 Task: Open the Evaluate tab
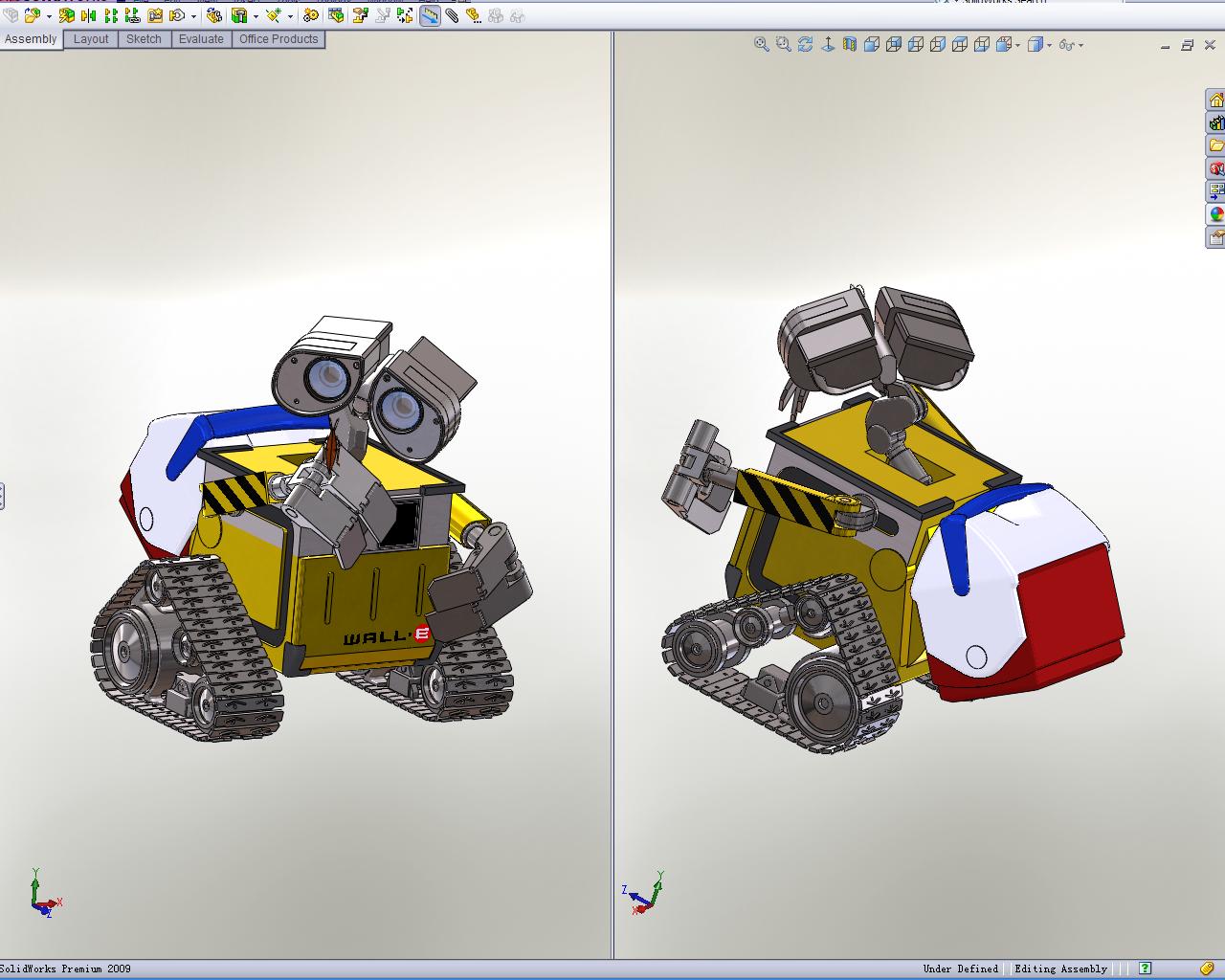pos(201,39)
